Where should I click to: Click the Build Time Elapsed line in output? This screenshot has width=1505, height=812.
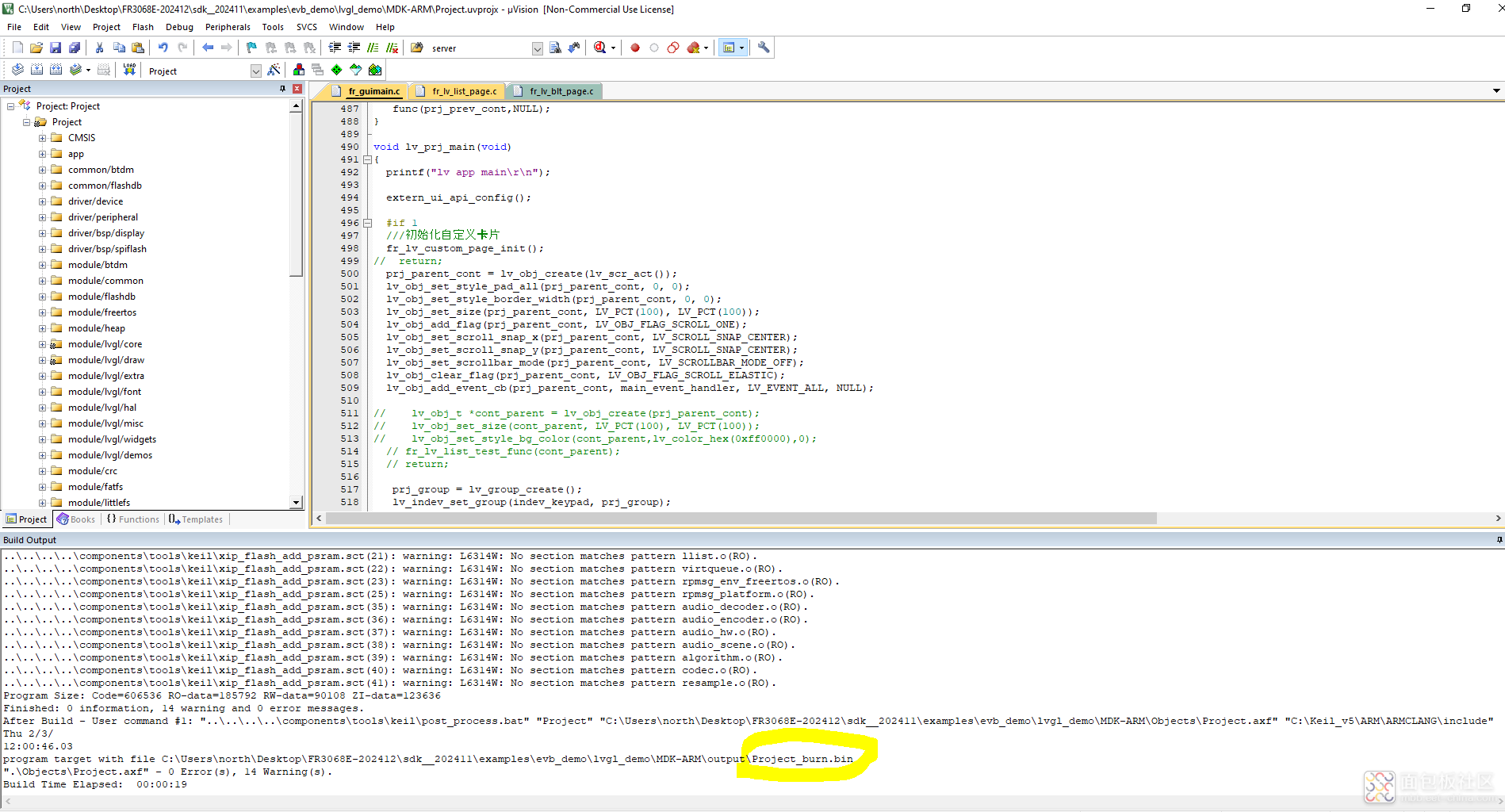[95, 784]
